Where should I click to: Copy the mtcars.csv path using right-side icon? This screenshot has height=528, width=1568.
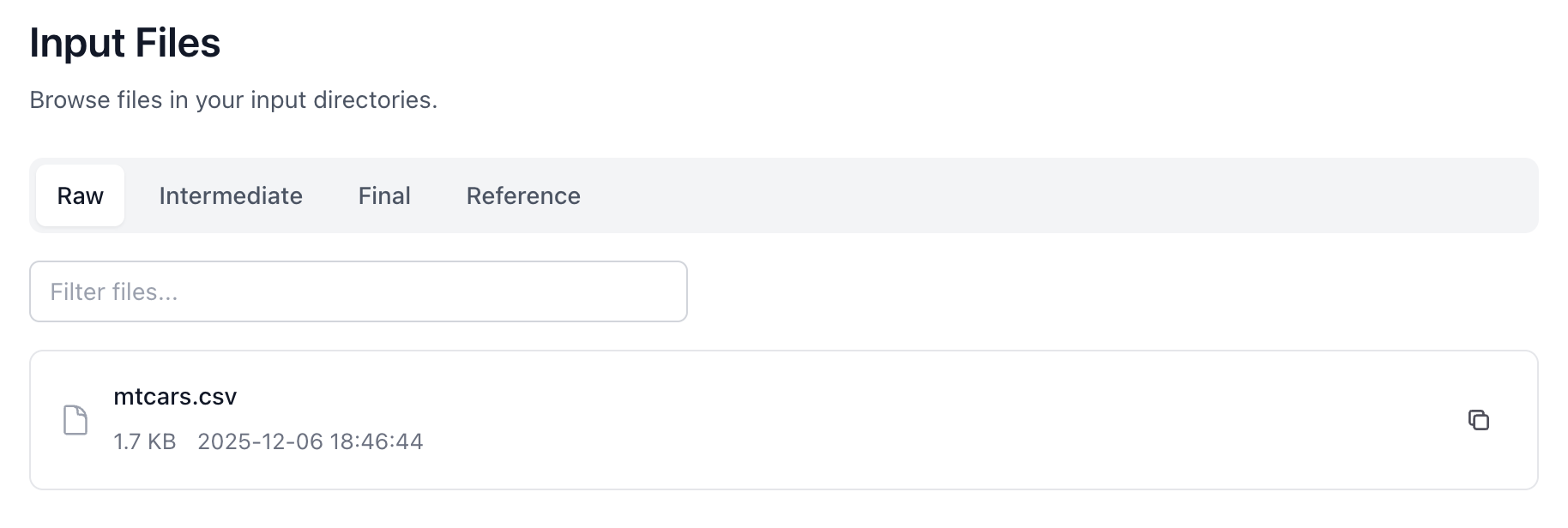tap(1478, 420)
